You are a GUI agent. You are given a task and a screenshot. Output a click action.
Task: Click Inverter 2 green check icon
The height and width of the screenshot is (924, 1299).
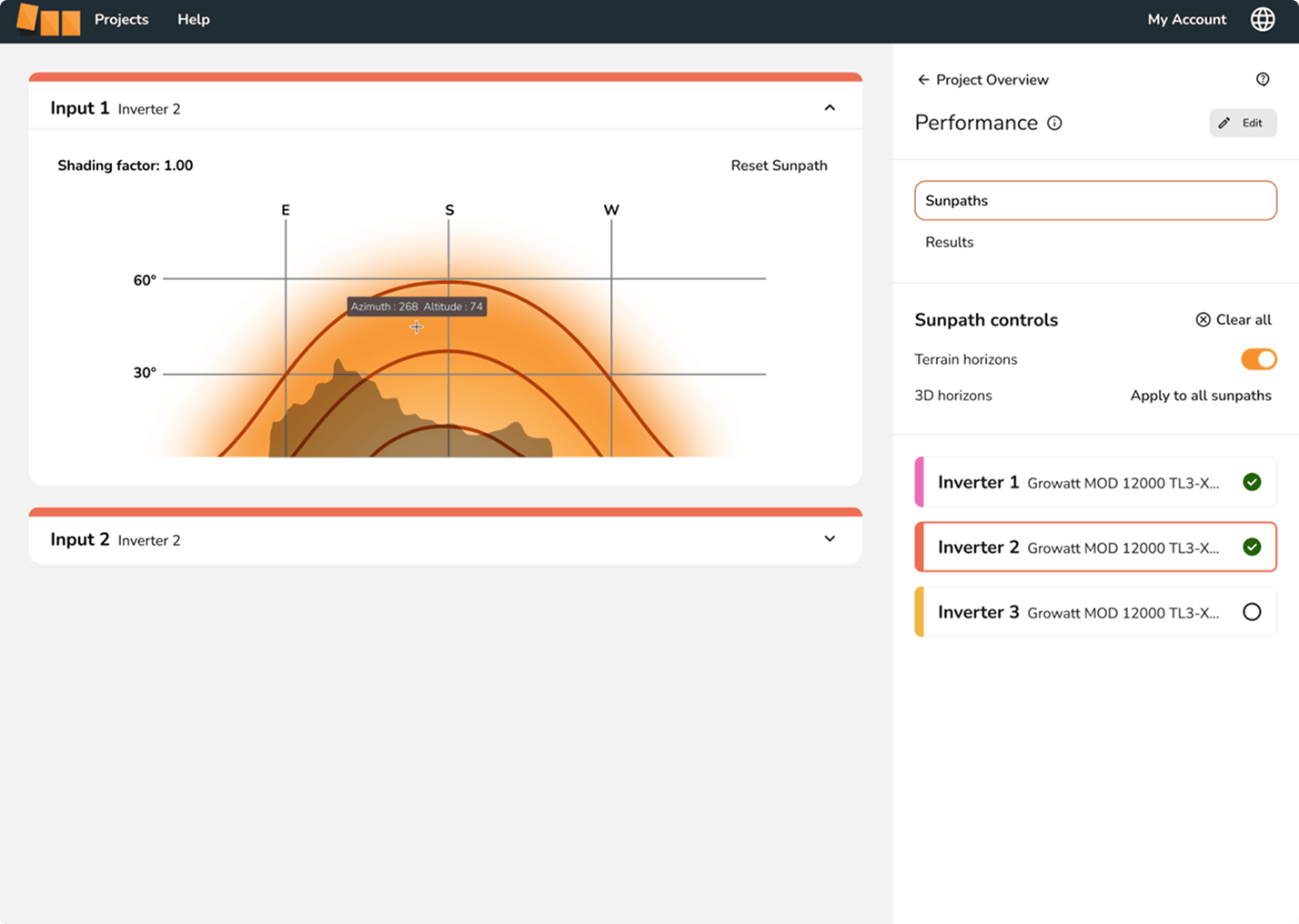(1252, 547)
